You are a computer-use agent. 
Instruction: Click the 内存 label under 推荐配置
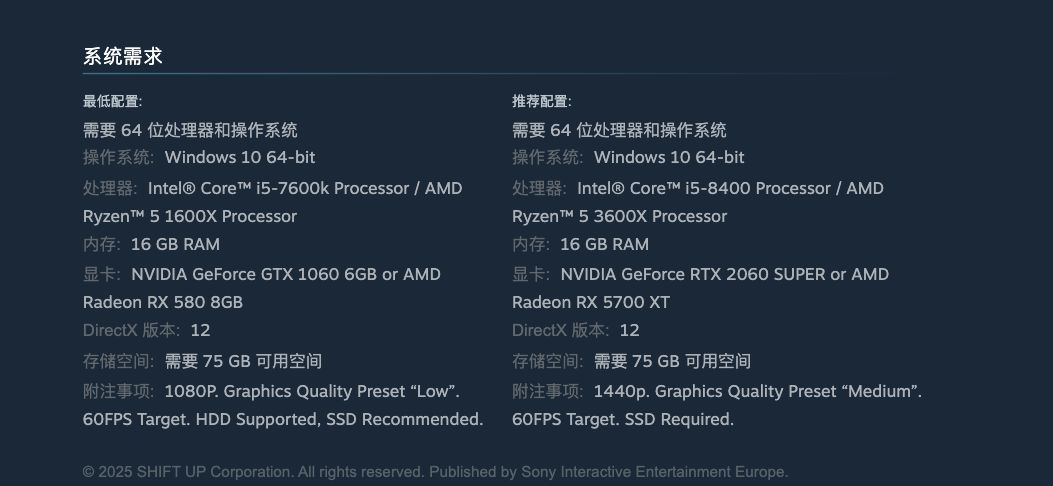coord(530,244)
